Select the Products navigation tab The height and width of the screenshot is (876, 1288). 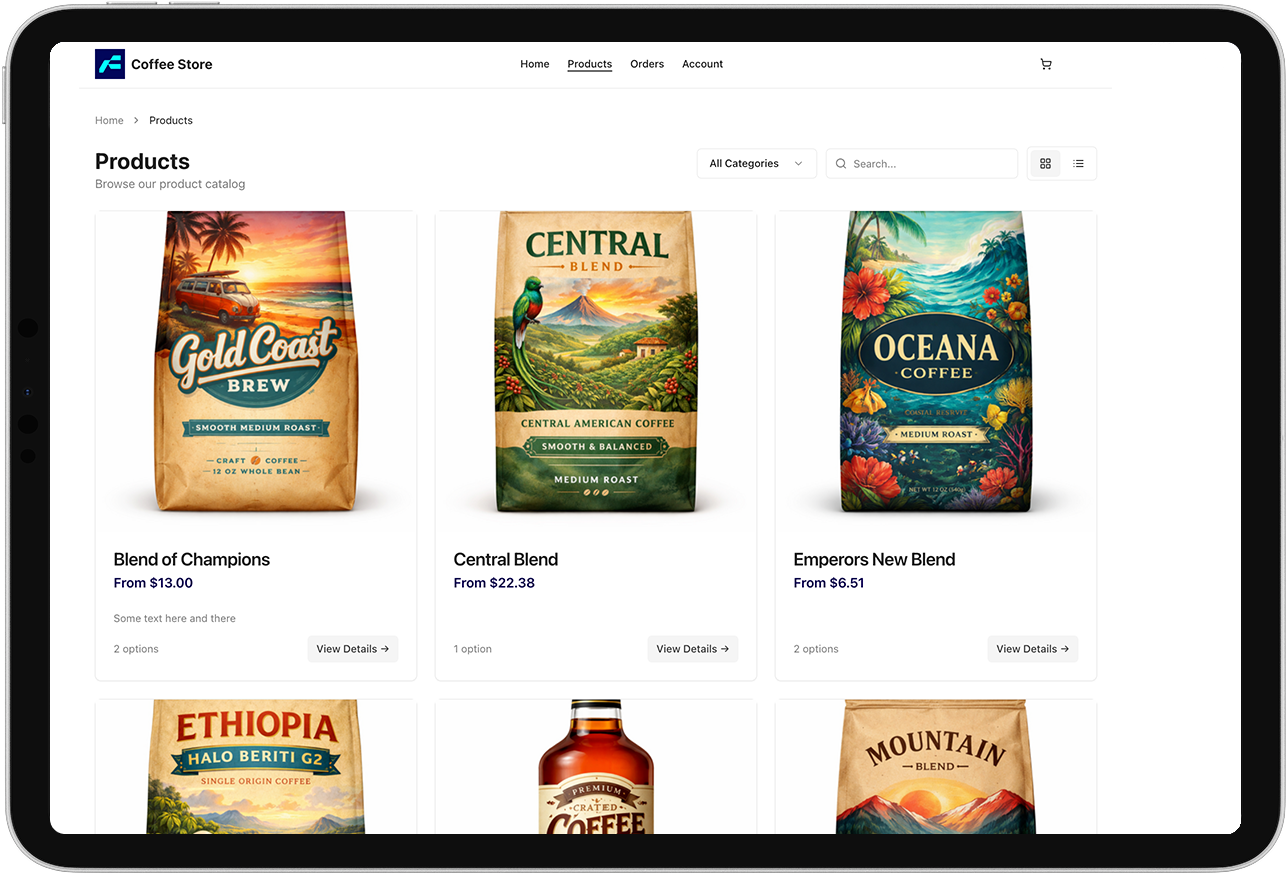tap(590, 64)
